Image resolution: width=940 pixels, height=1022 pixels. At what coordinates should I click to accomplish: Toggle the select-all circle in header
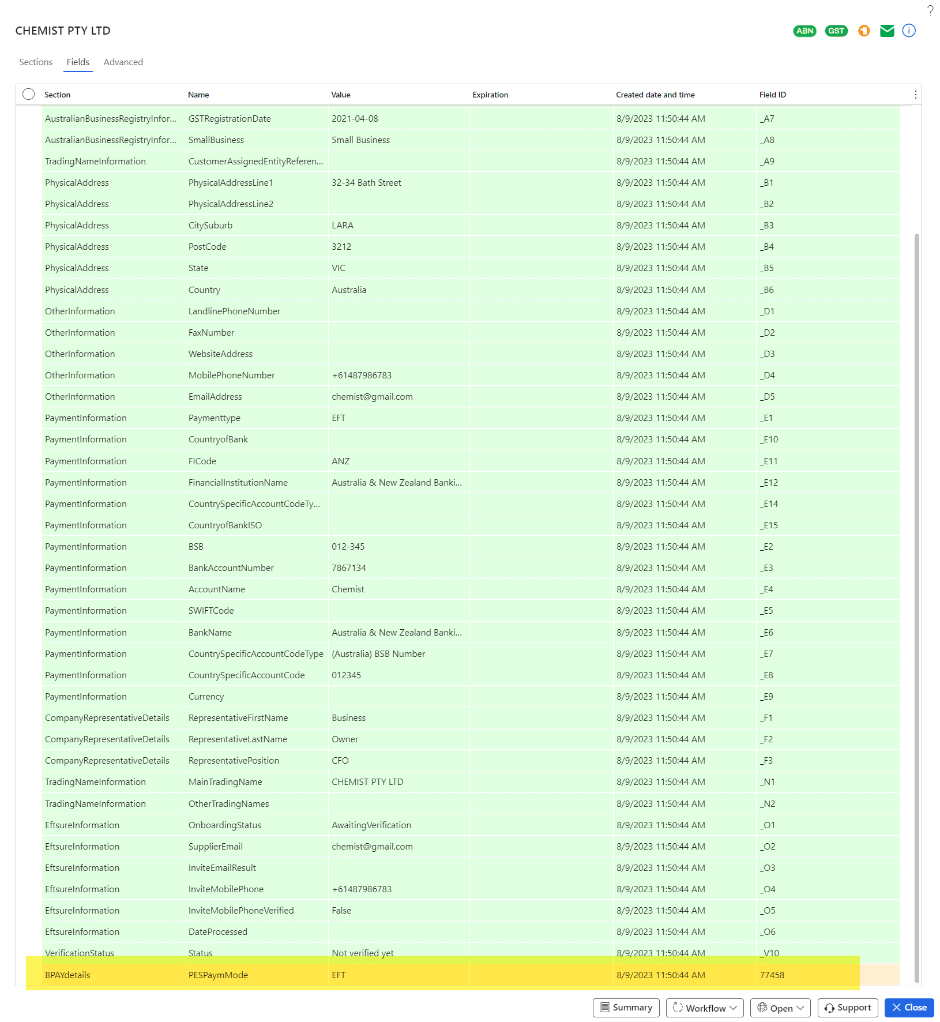(x=29, y=94)
